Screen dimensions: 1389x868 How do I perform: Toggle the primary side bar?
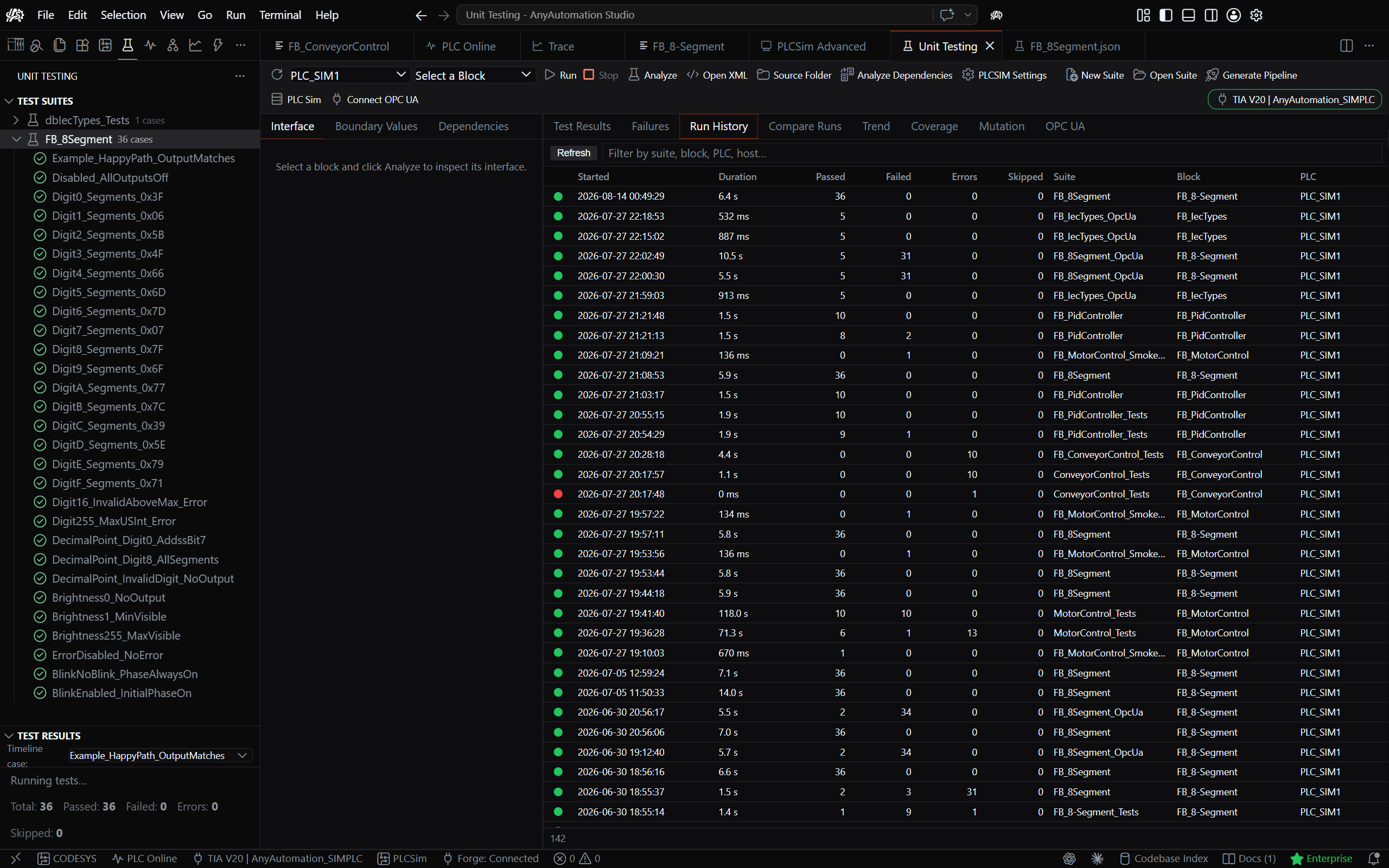(1165, 15)
